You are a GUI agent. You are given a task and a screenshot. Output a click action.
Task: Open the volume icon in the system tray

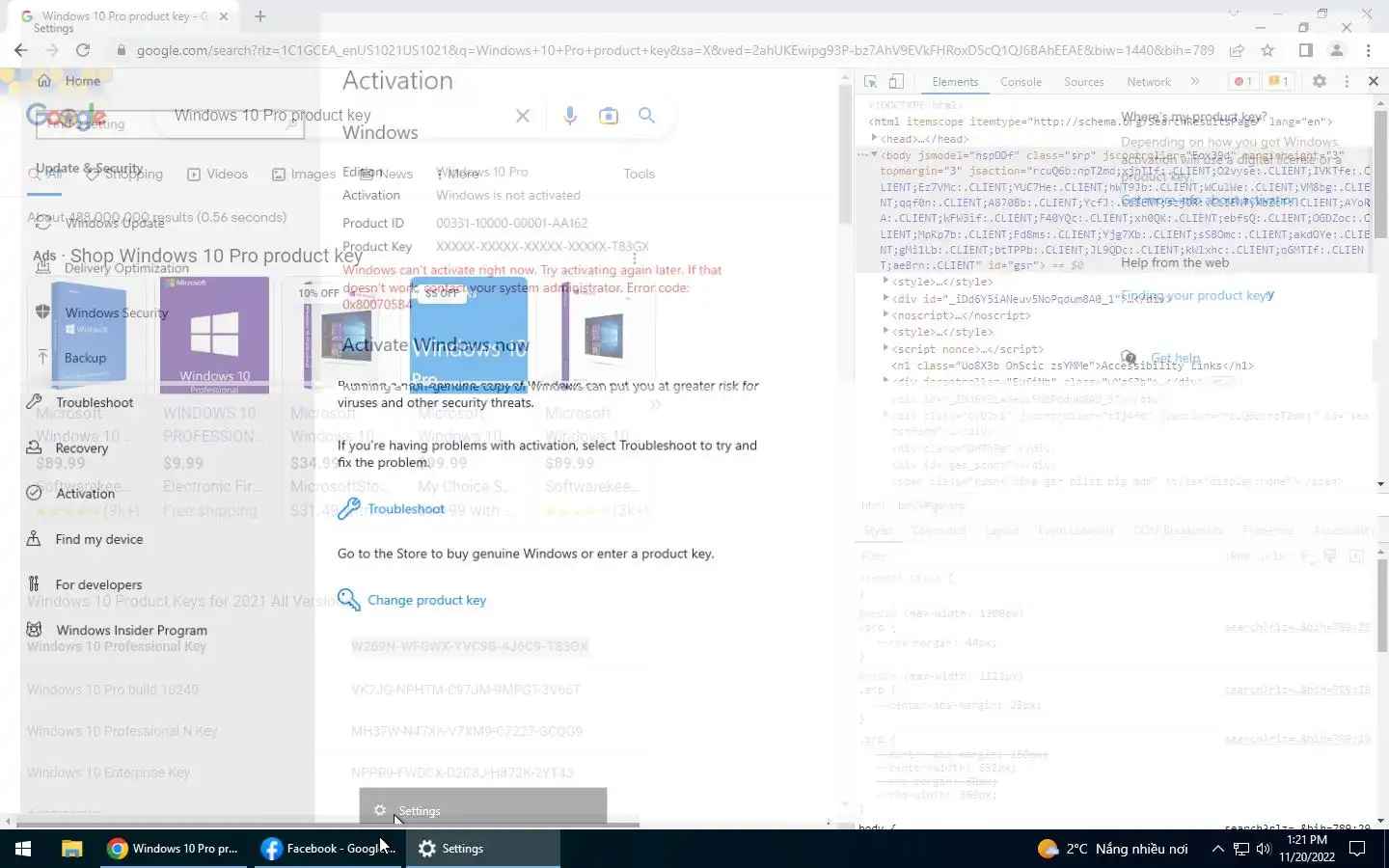1264,849
